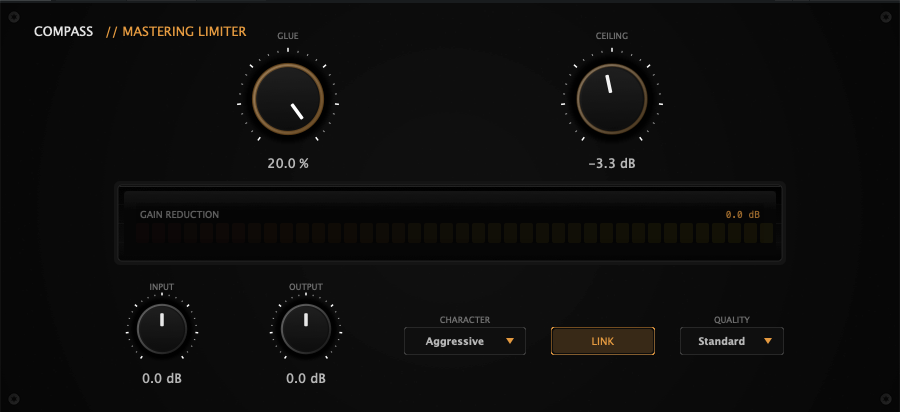The image size is (900, 412).
Task: Click the gain reduction 0.0 dB readout
Action: point(743,215)
